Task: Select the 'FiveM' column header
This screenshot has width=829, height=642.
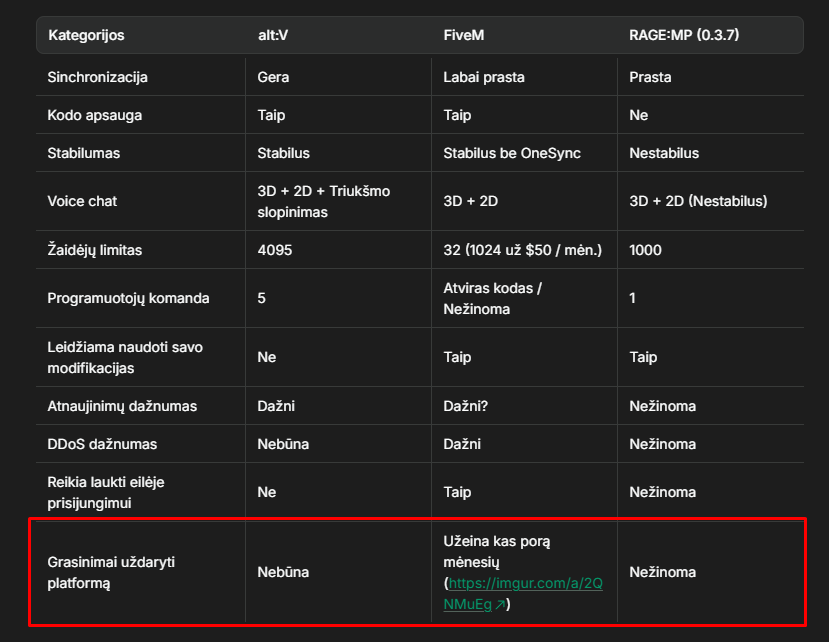Action: click(464, 35)
